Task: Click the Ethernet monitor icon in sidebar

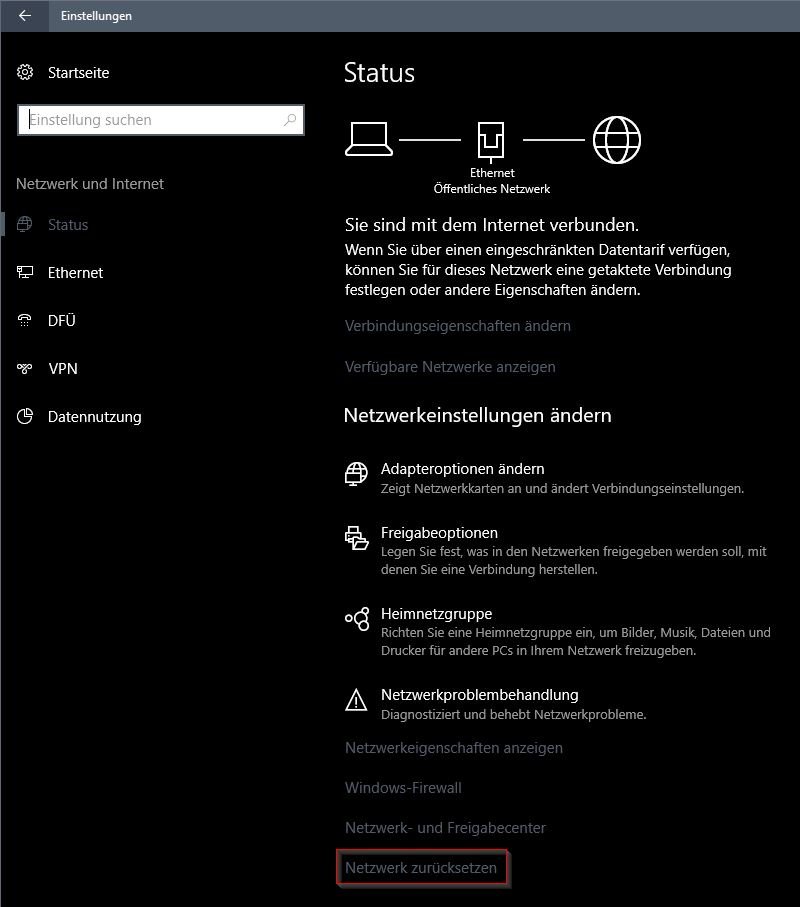Action: pos(25,272)
